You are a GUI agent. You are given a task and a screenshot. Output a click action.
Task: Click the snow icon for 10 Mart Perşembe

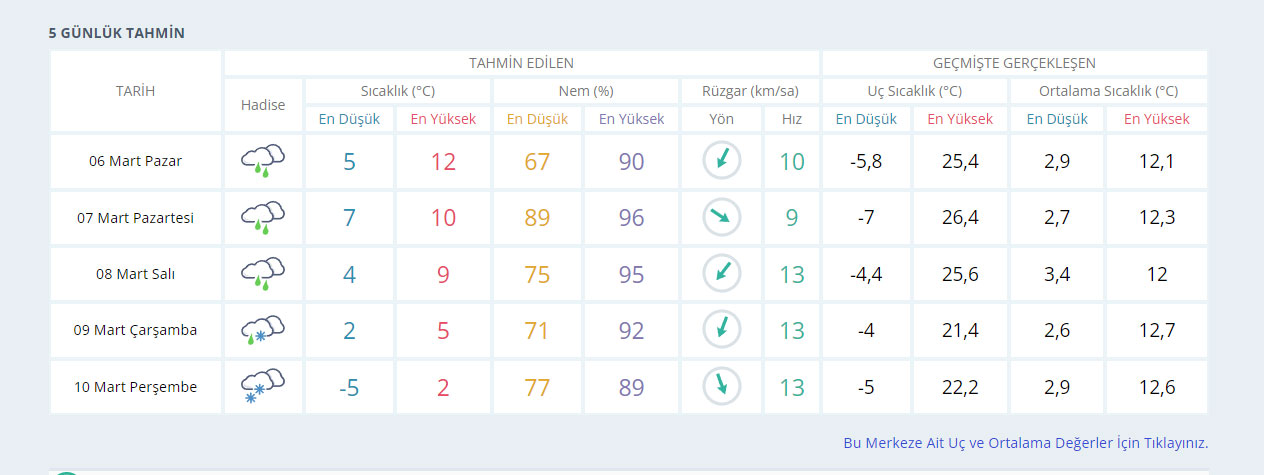pos(263,386)
